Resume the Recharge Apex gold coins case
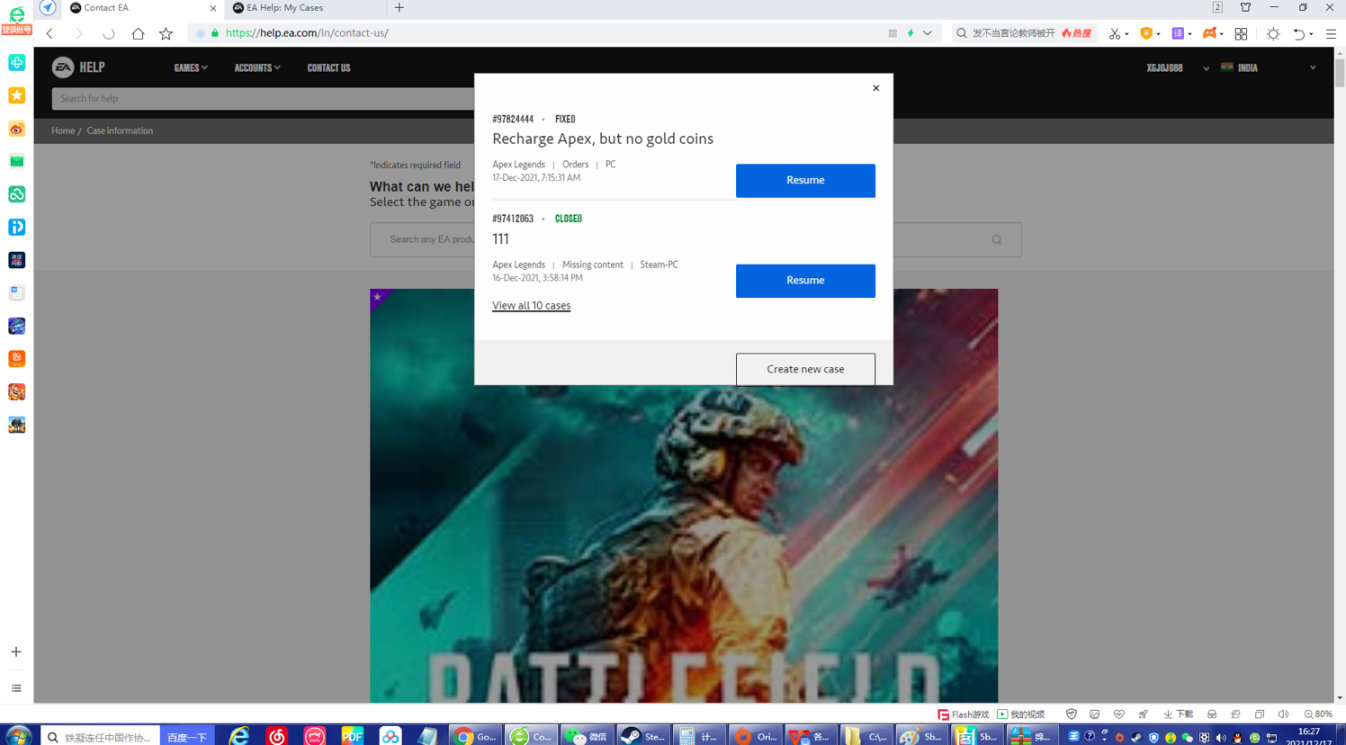 (805, 180)
